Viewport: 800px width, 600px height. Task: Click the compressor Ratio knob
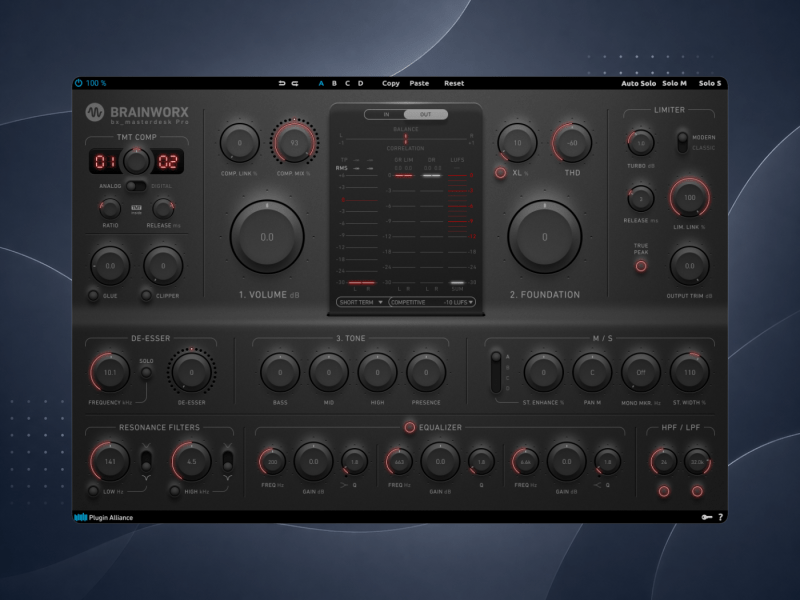110,209
